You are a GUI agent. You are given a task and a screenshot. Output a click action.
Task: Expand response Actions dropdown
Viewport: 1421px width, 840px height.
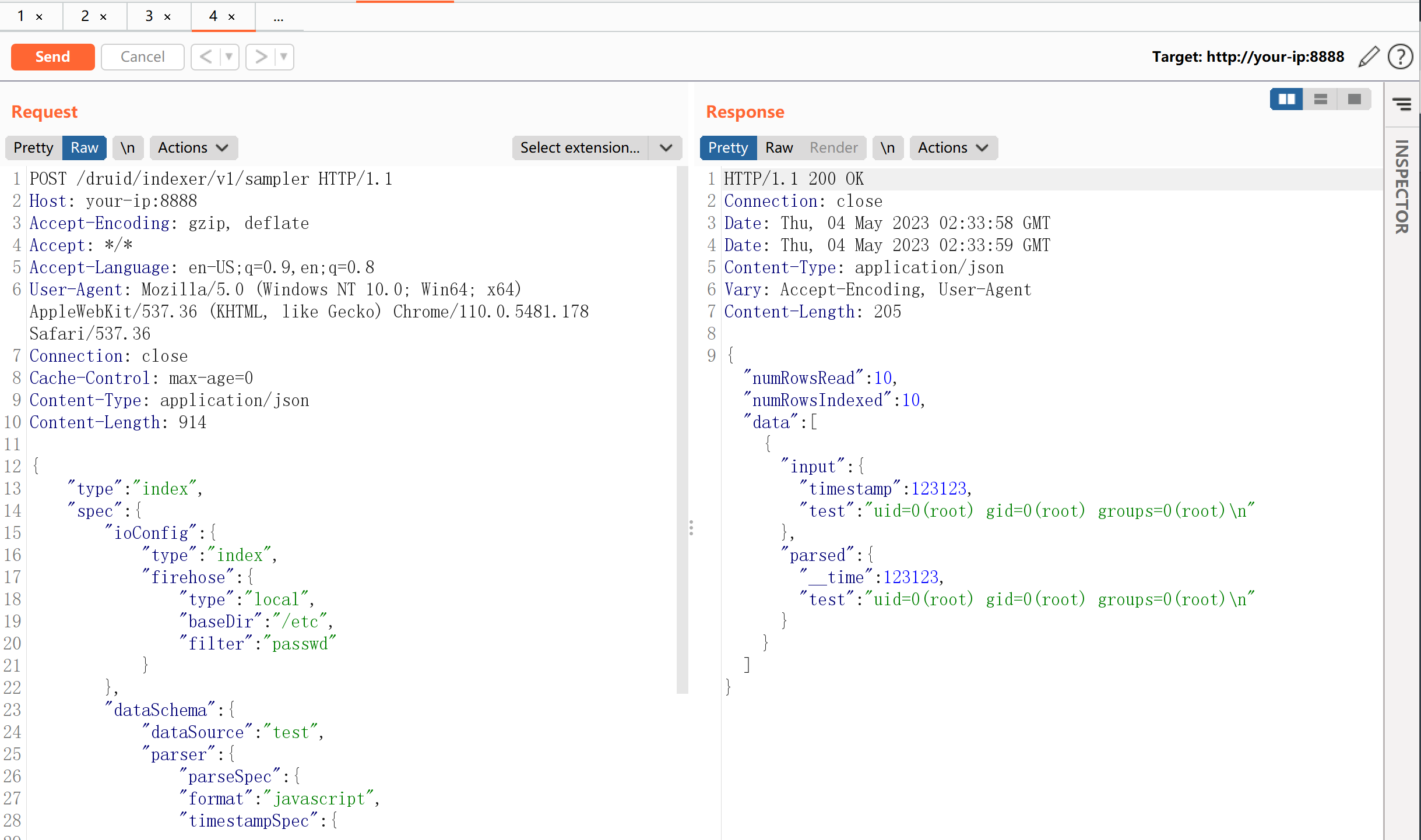[x=953, y=147]
